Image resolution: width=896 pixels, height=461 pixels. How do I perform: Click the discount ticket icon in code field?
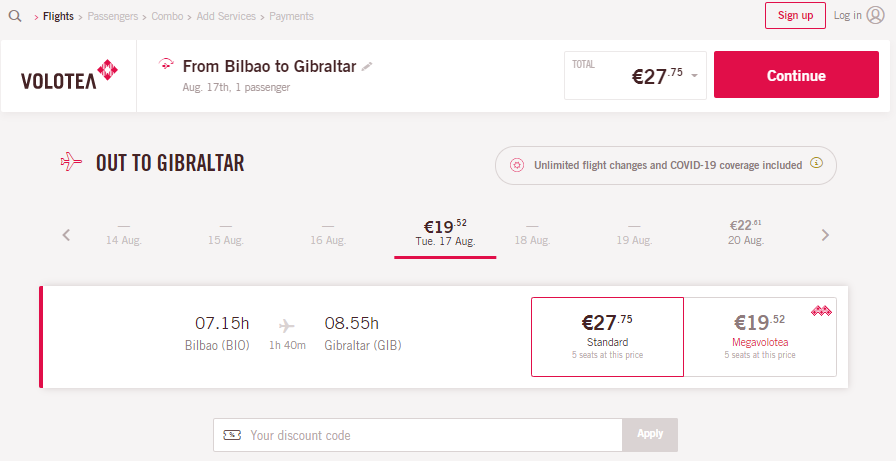pyautogui.click(x=231, y=435)
